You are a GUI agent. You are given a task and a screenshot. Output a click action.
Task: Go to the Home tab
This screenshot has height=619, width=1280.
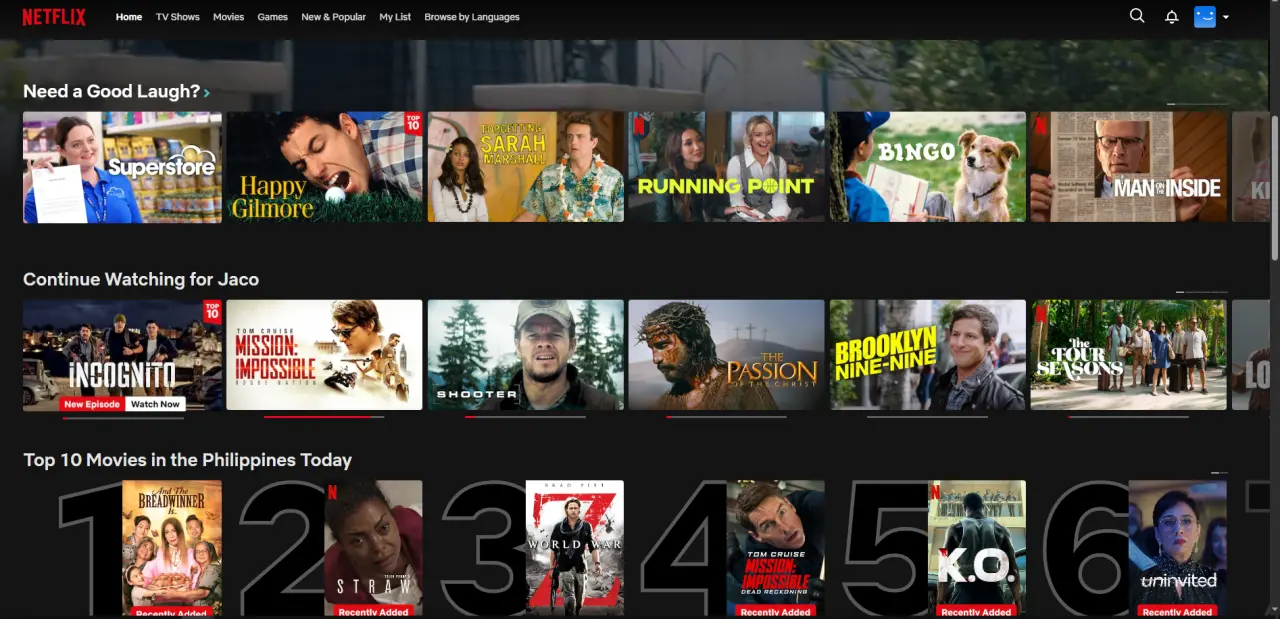(x=129, y=17)
